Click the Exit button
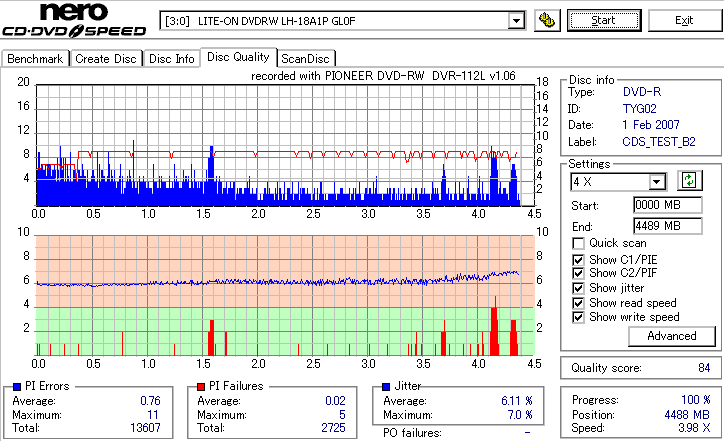 coord(684,21)
